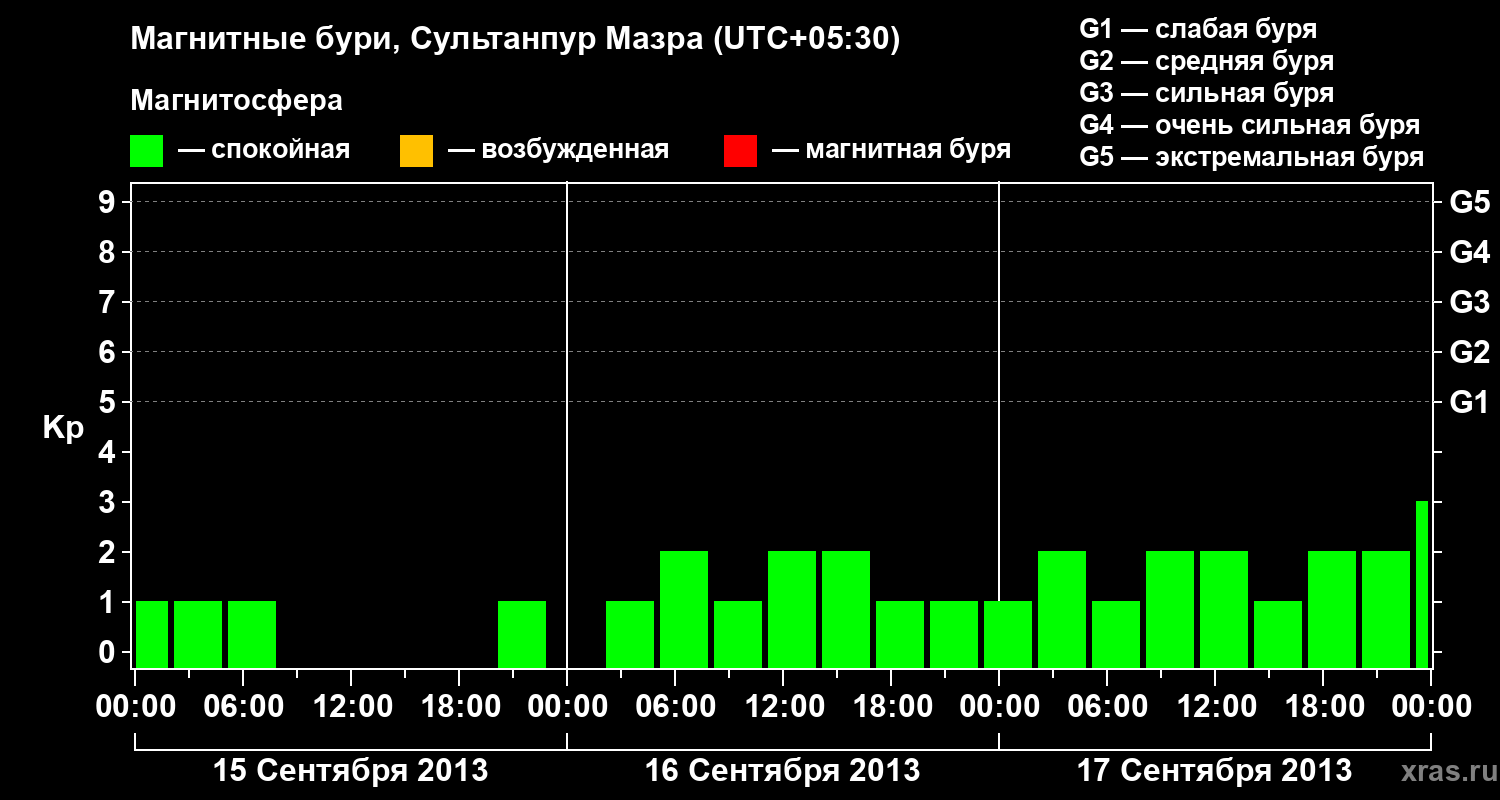Click the red 'магнитная буря' color swatch
The image size is (1500, 800).
point(740,151)
